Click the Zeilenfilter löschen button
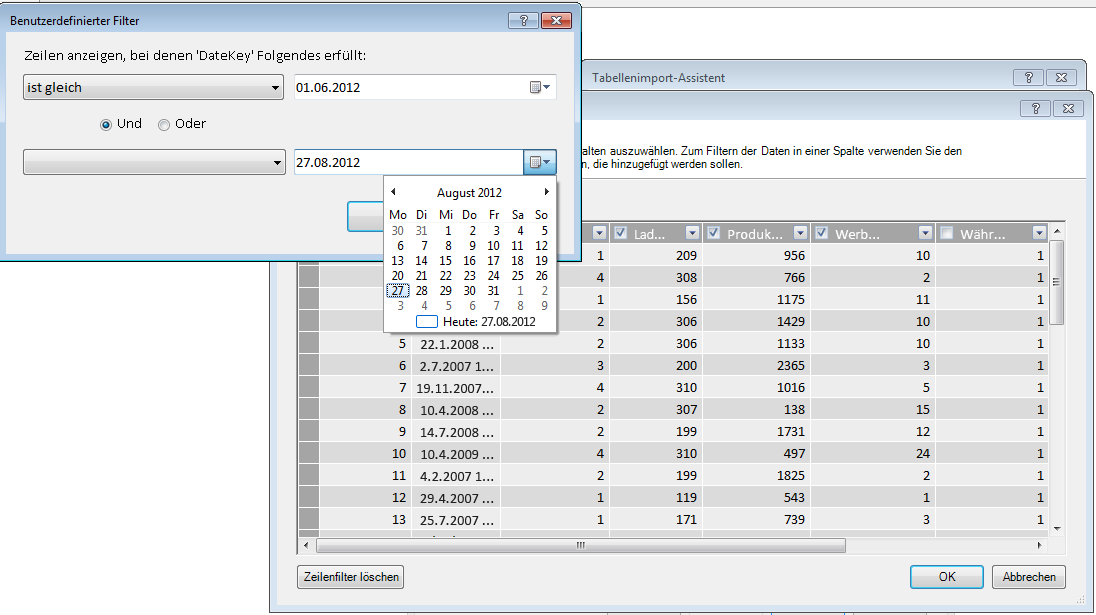The width and height of the screenshot is (1096, 615). [351, 577]
